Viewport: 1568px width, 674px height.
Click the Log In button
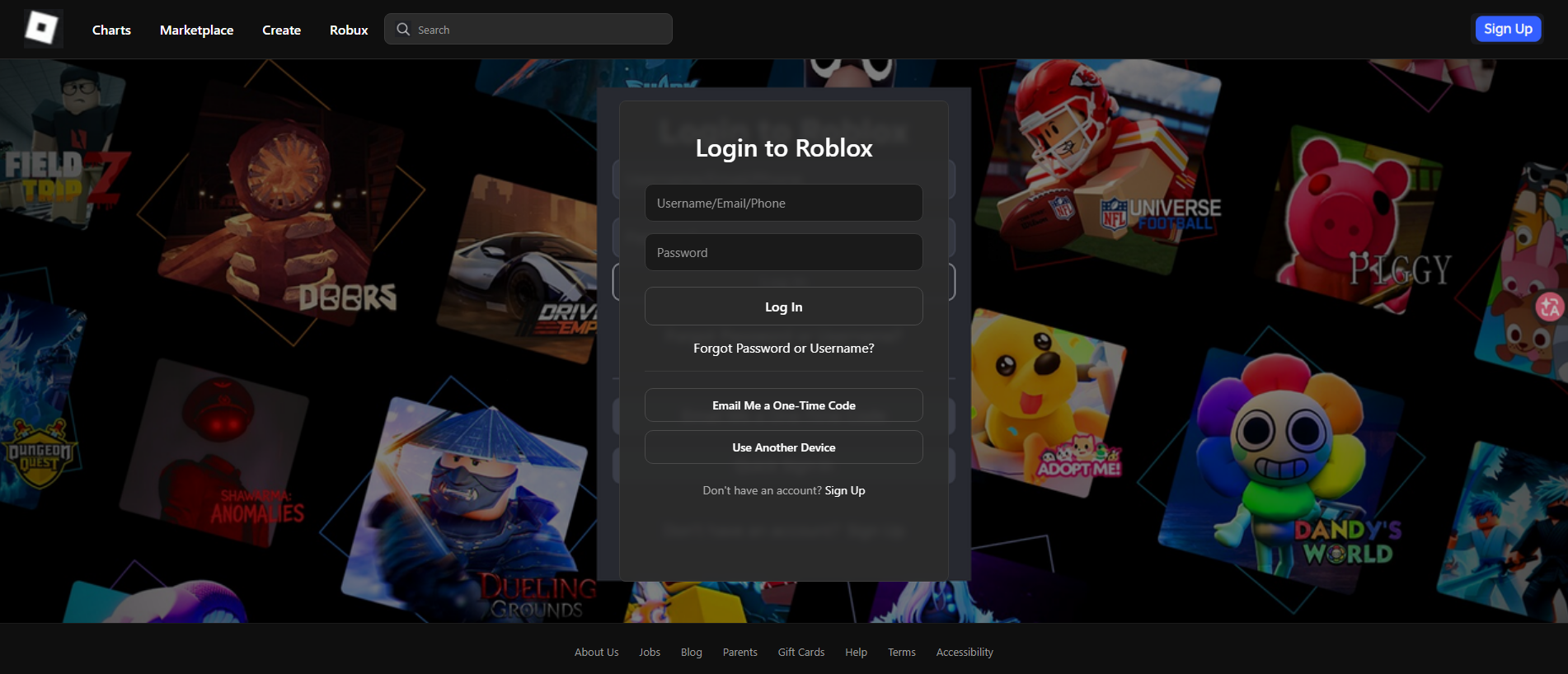(783, 307)
